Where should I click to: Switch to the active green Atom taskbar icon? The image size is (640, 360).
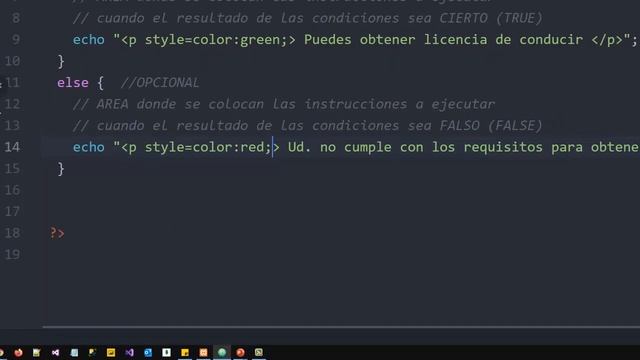[x=222, y=352]
